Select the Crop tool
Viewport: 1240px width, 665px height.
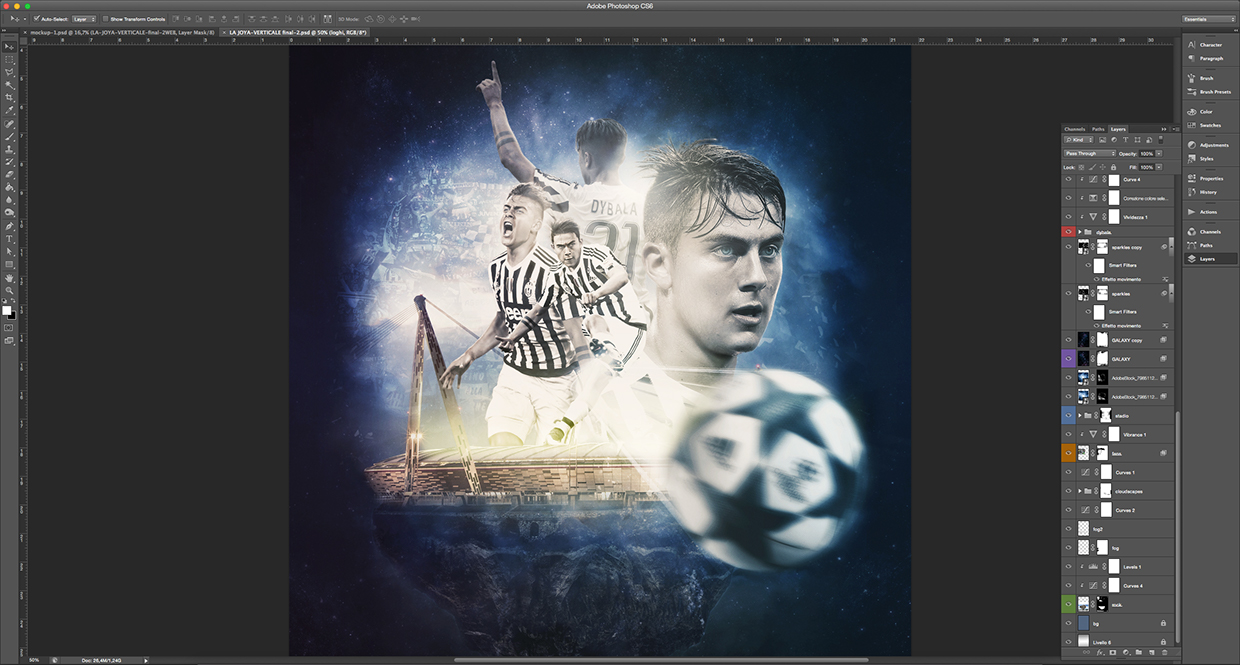coord(10,98)
